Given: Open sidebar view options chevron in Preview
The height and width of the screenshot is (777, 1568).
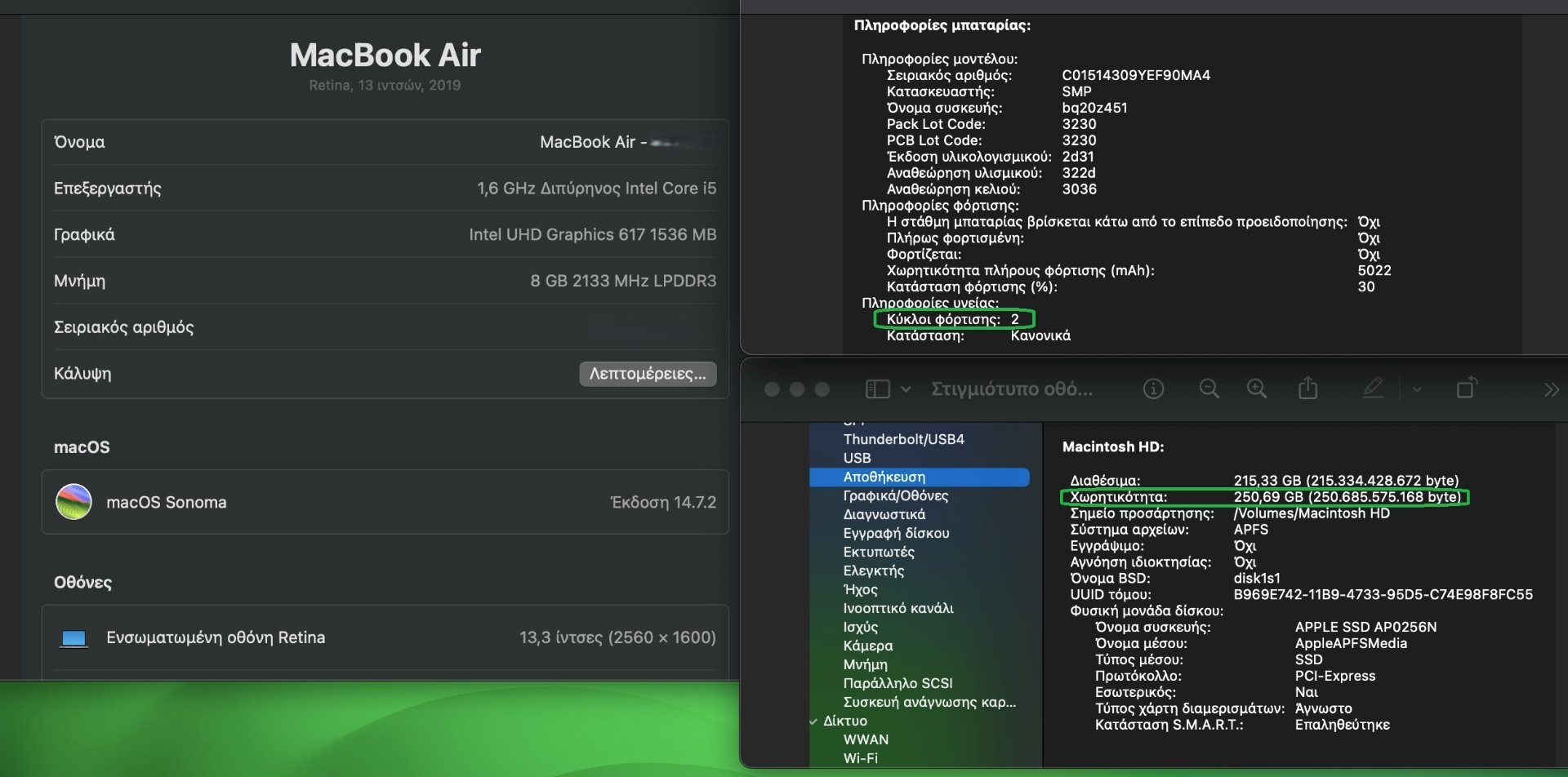Looking at the screenshot, I should click(906, 389).
